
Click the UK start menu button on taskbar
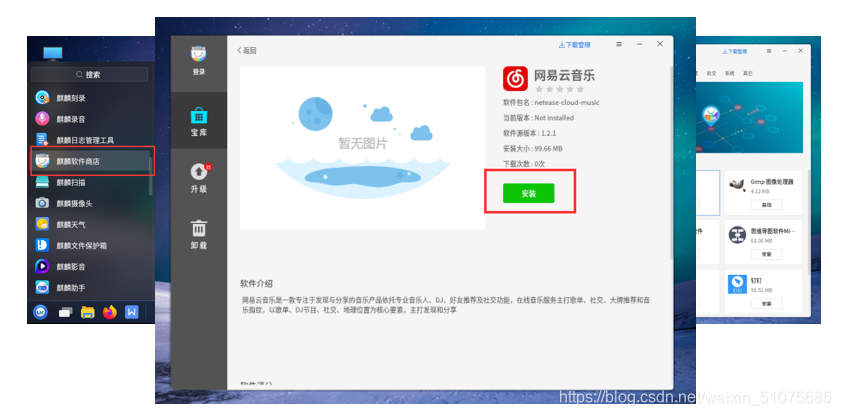click(x=40, y=312)
